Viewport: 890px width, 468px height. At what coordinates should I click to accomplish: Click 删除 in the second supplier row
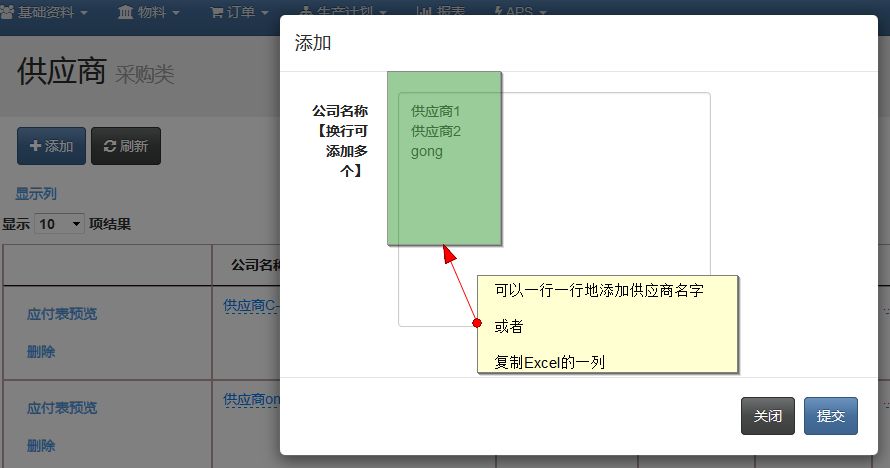pyautogui.click(x=41, y=446)
